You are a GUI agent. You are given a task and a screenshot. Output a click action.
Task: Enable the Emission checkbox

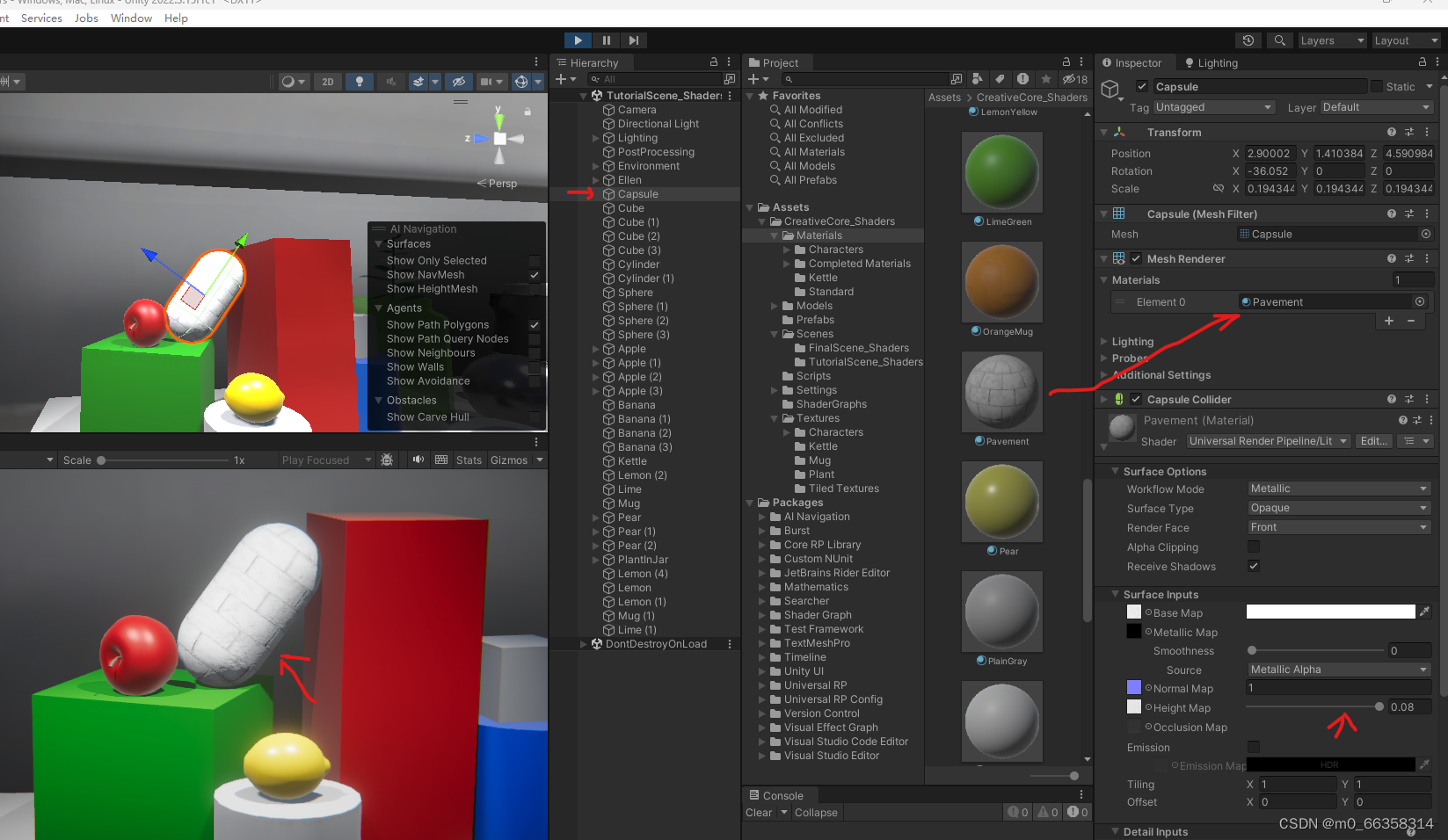click(x=1253, y=747)
